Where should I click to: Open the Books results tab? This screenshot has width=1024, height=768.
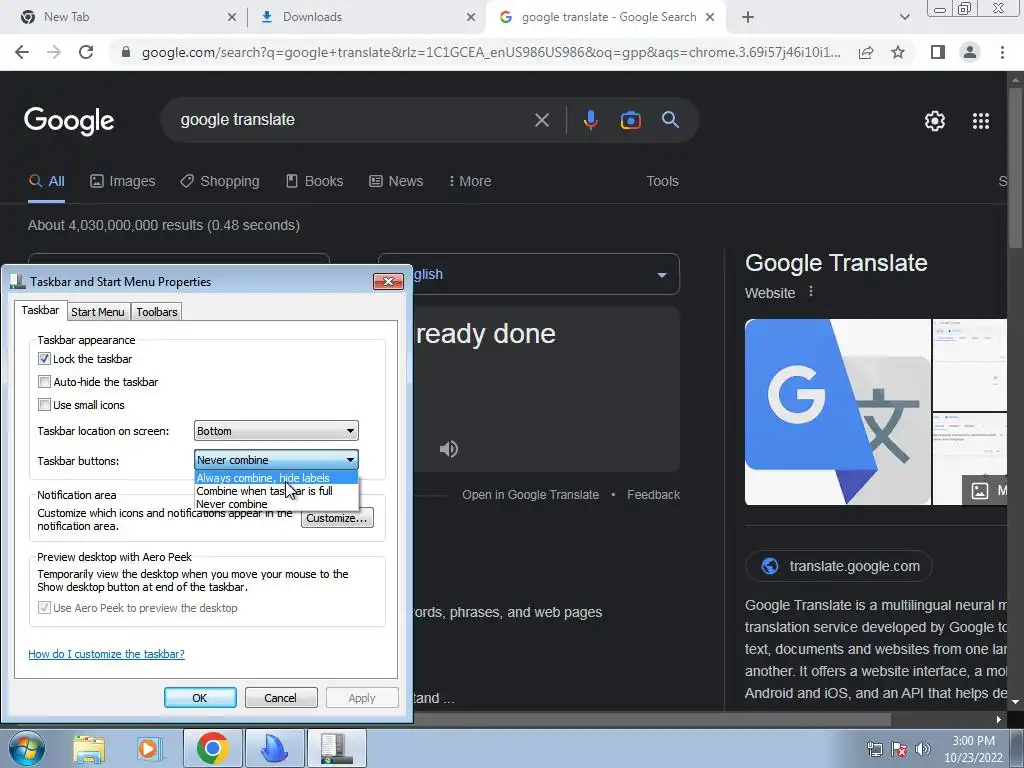point(315,181)
